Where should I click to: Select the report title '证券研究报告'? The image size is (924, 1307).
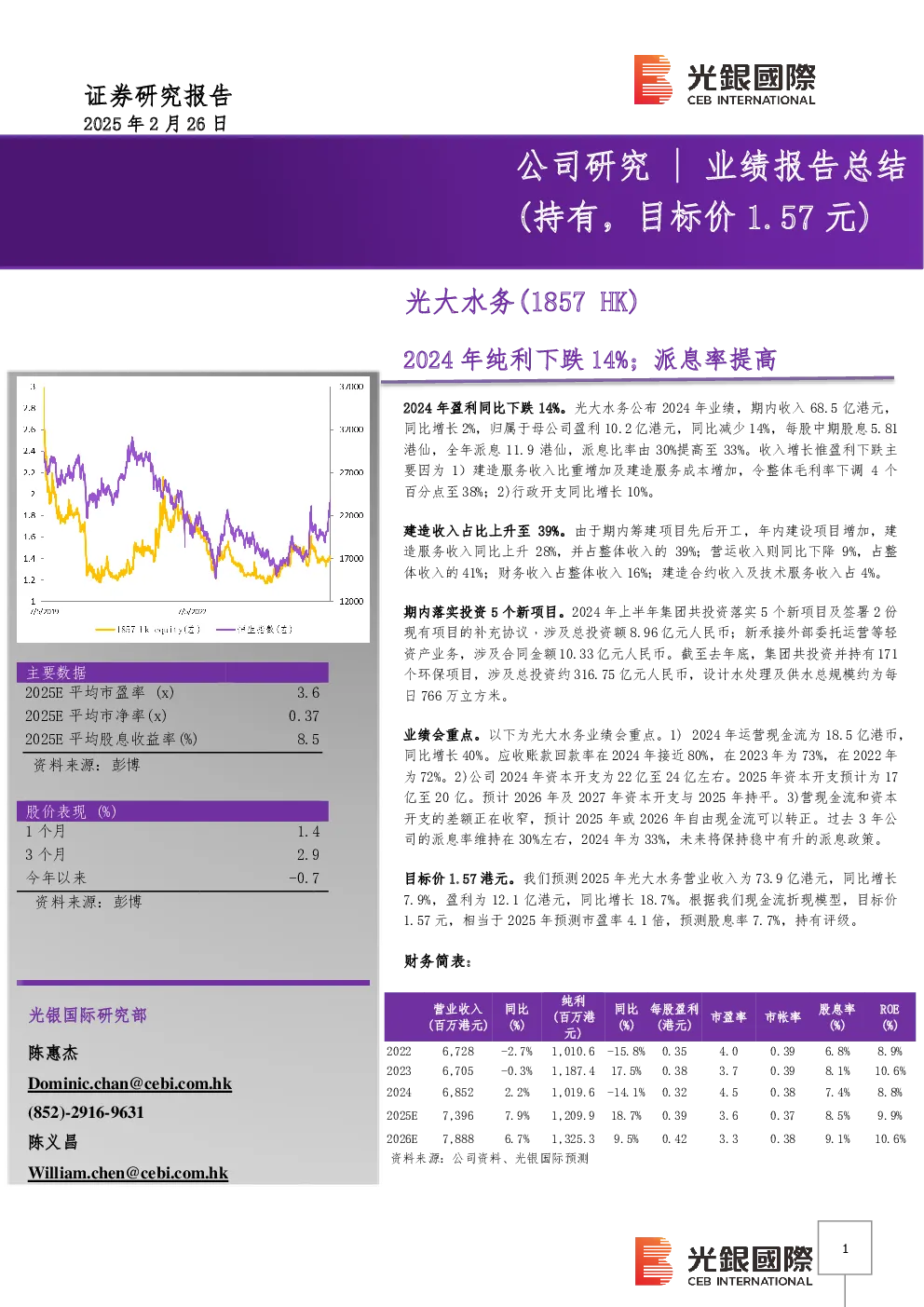pyautogui.click(x=158, y=96)
